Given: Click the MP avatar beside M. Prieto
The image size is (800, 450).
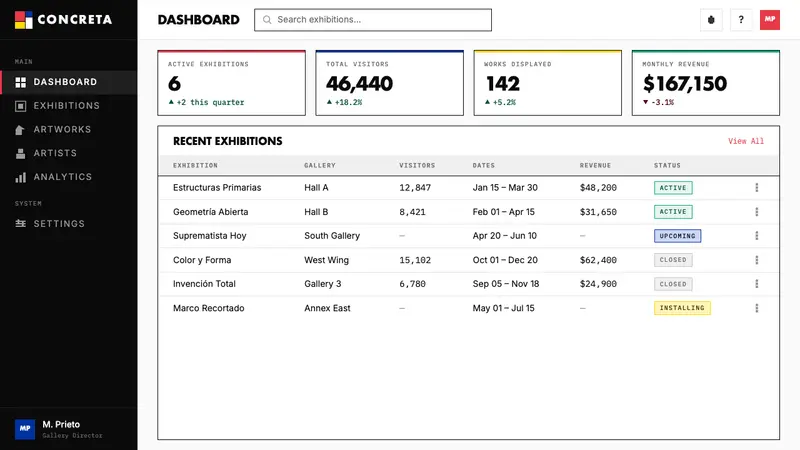Looking at the screenshot, I should coord(25,429).
